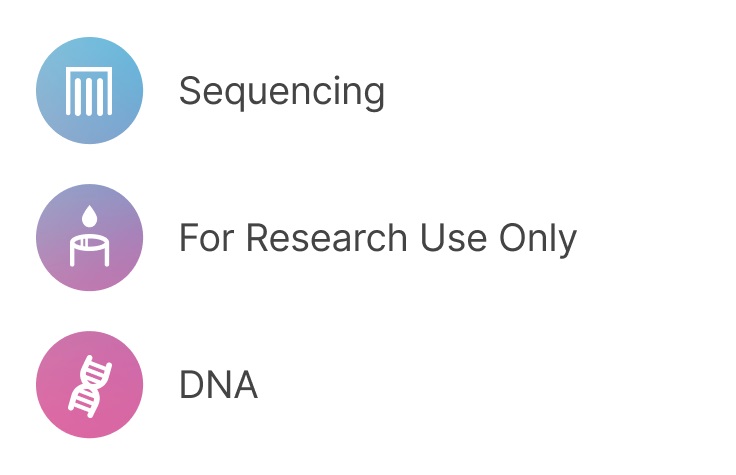Select the purple research-use droplet icon
The width and height of the screenshot is (736, 475).
[x=89, y=237]
